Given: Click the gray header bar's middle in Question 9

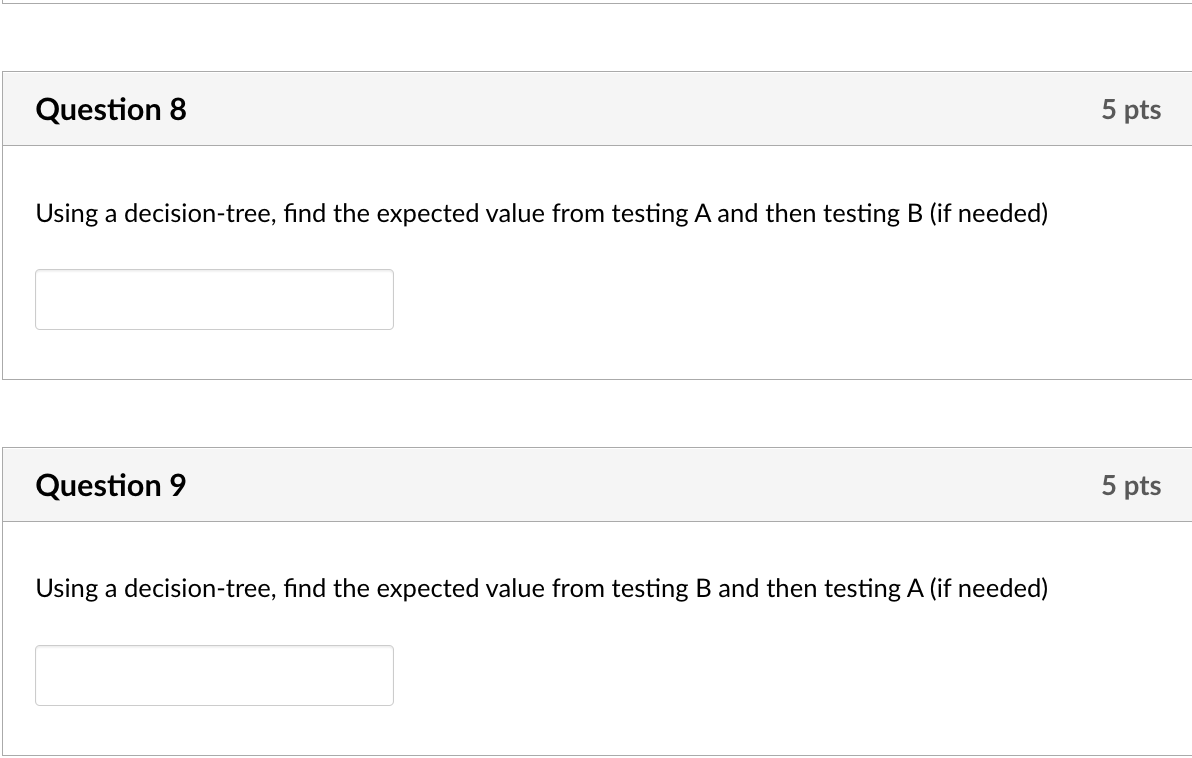Looking at the screenshot, I should coord(600,485).
